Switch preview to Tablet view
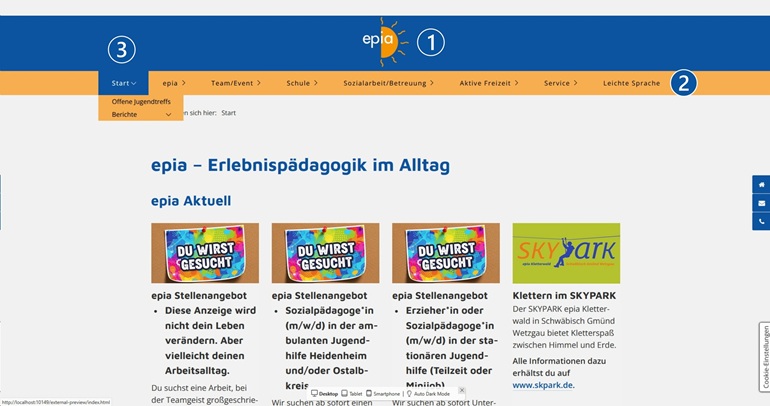Screen dimensions: 770x406 click(x=354, y=394)
